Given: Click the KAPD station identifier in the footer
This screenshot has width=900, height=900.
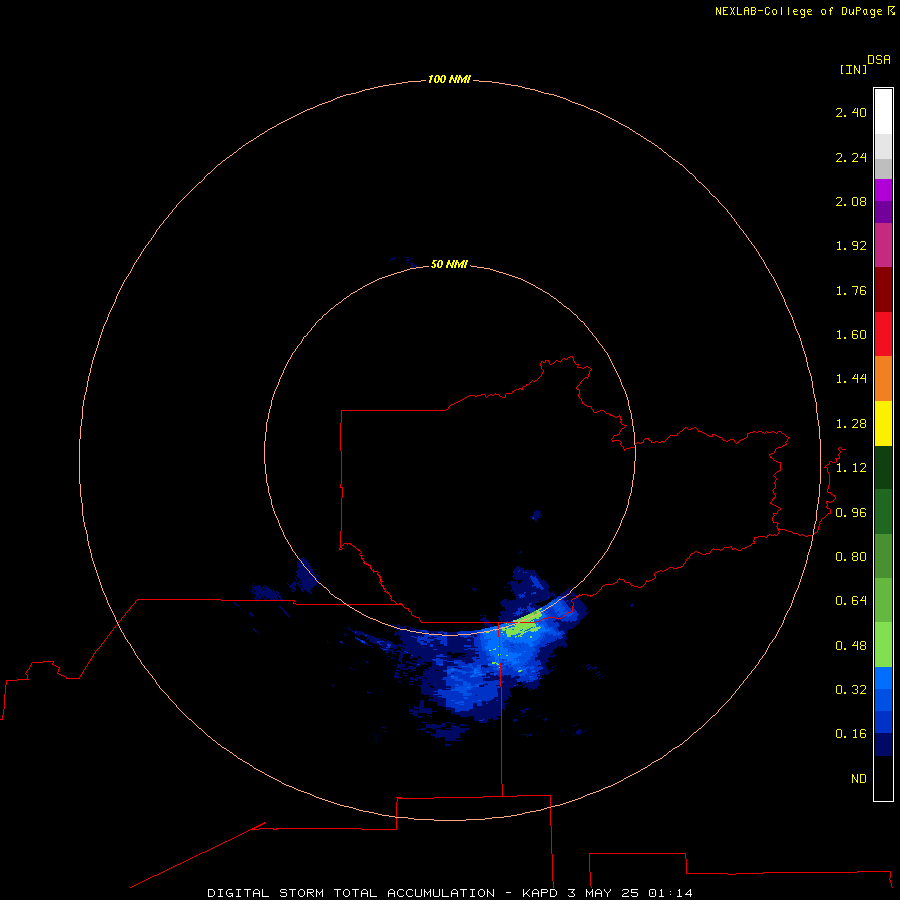Looking at the screenshot, I should tap(540, 893).
